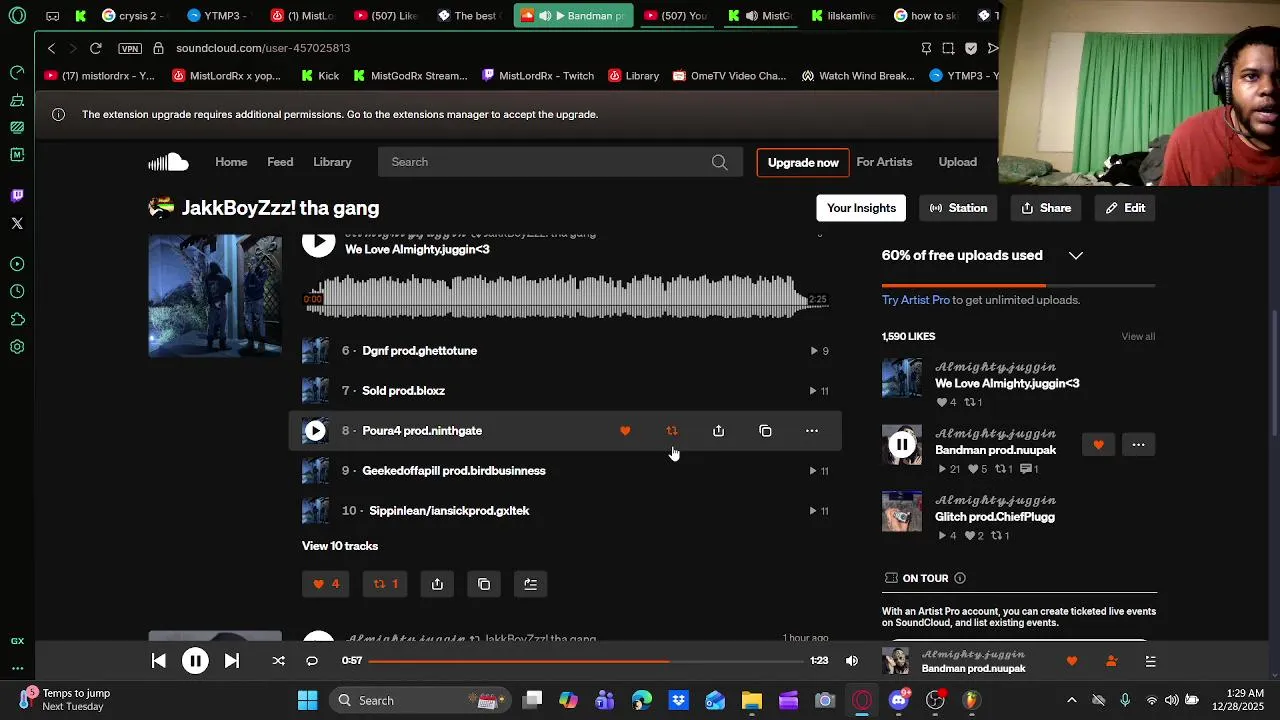Open Discord from the taskbar

pyautogui.click(x=898, y=700)
